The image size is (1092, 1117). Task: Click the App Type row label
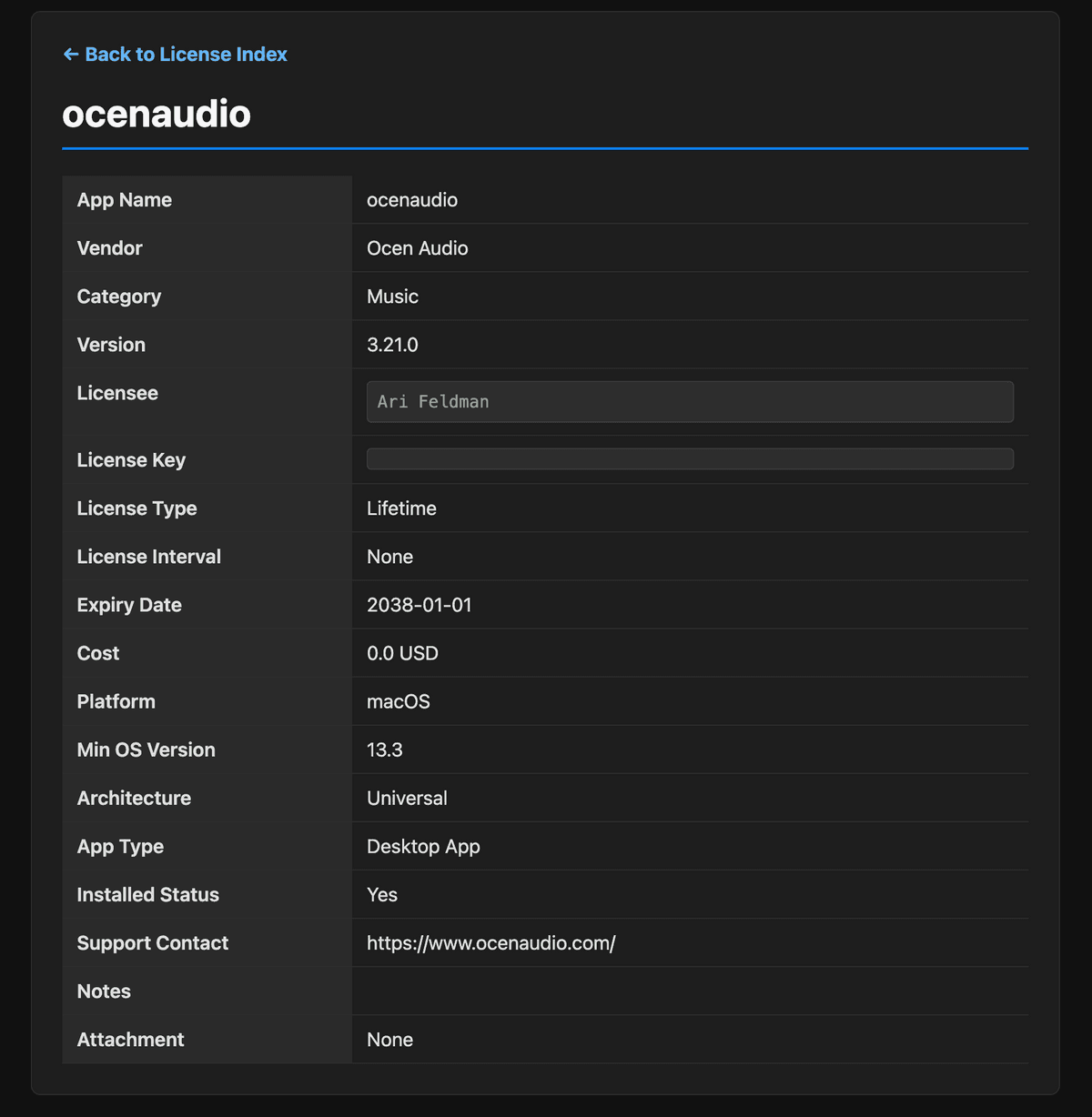120,846
